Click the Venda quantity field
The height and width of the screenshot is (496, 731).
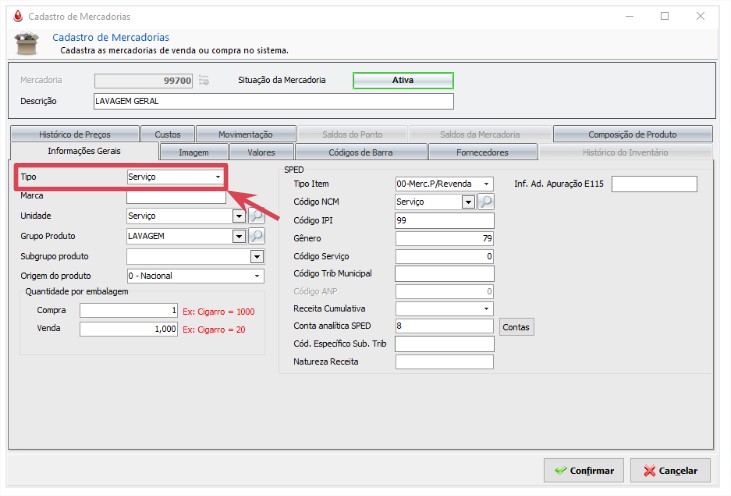coord(128,329)
